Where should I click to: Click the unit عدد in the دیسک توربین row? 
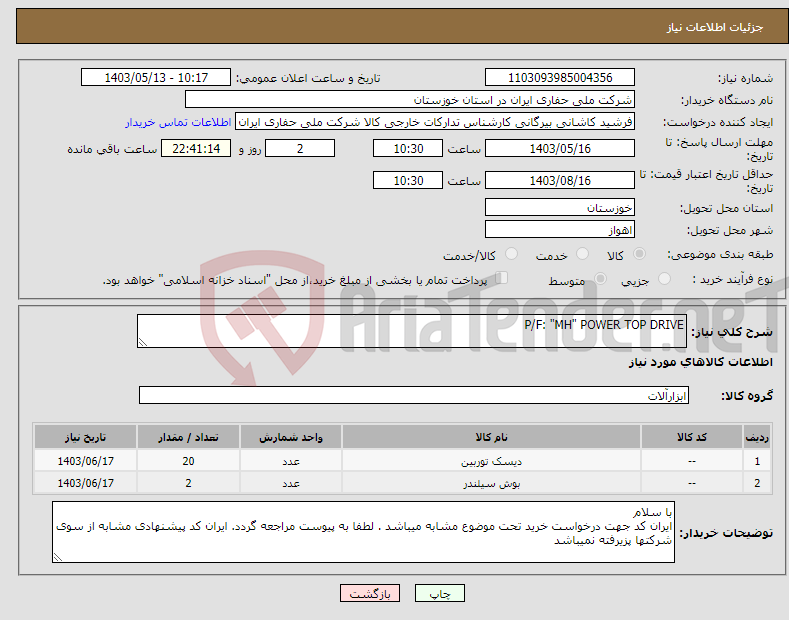pyautogui.click(x=291, y=461)
